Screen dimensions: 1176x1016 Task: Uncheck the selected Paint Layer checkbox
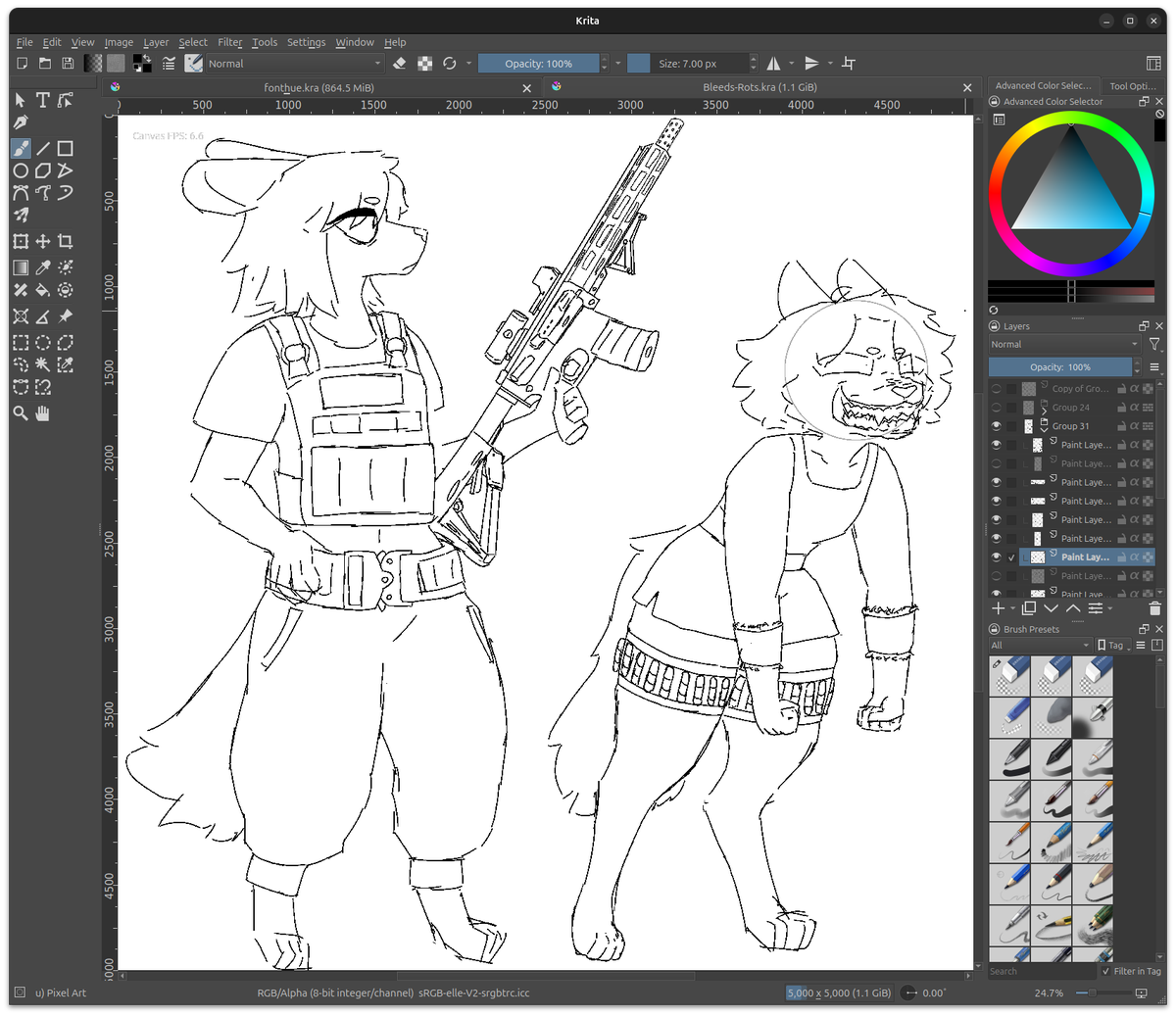tap(1011, 557)
